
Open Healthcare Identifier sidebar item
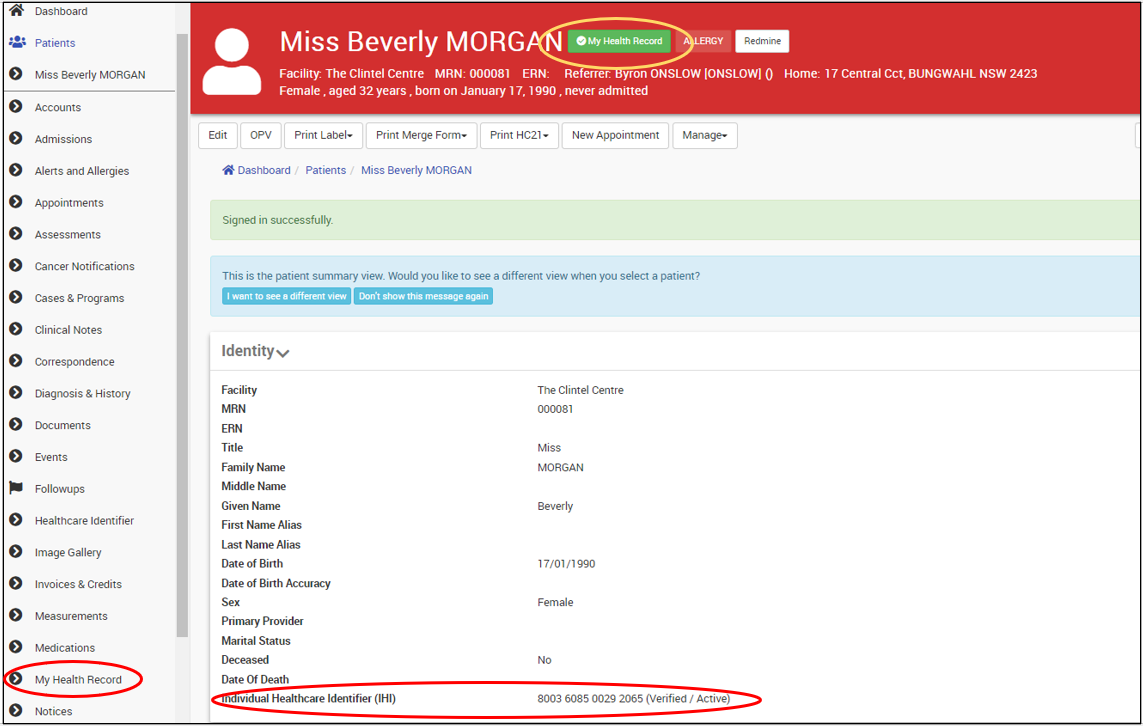coord(85,521)
